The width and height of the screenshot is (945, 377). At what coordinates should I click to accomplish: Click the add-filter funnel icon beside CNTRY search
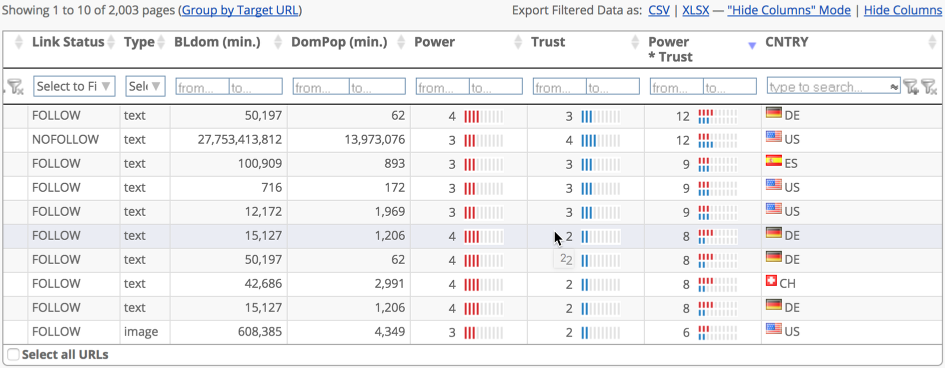(x=911, y=87)
